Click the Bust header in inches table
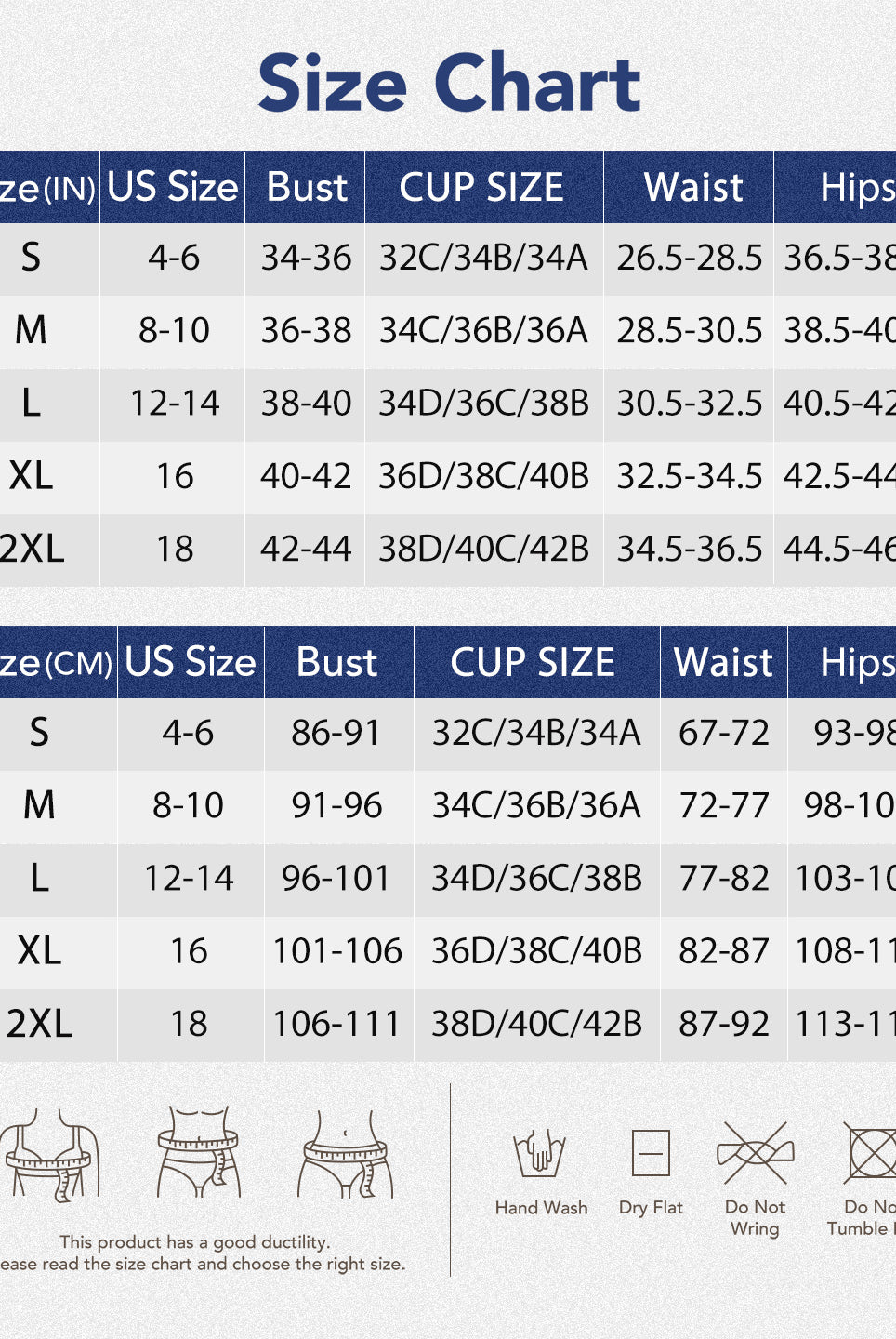This screenshot has height=1339, width=896. [307, 188]
